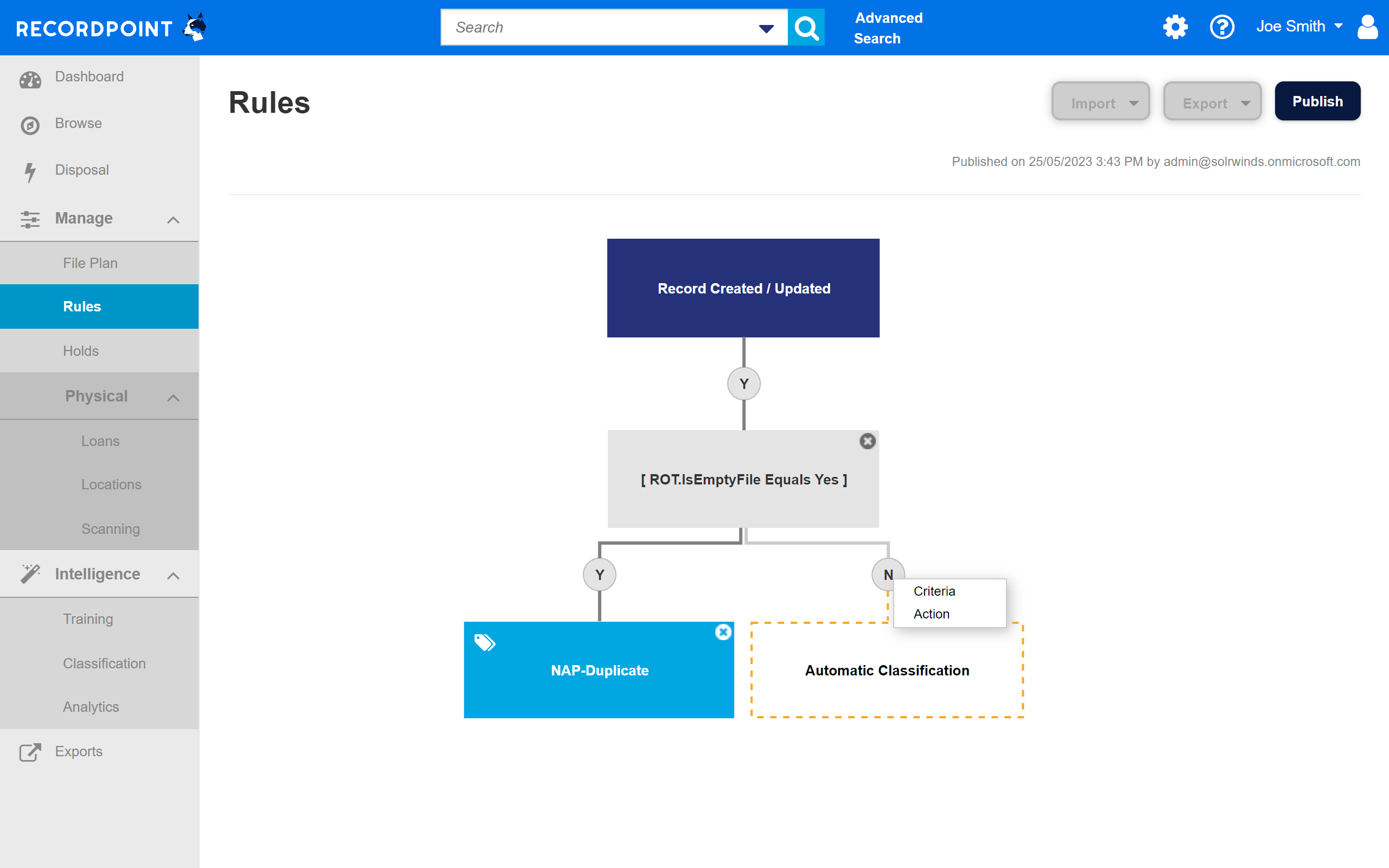This screenshot has height=868, width=1389.
Task: Select Rules in the sidebar
Action: click(99, 307)
